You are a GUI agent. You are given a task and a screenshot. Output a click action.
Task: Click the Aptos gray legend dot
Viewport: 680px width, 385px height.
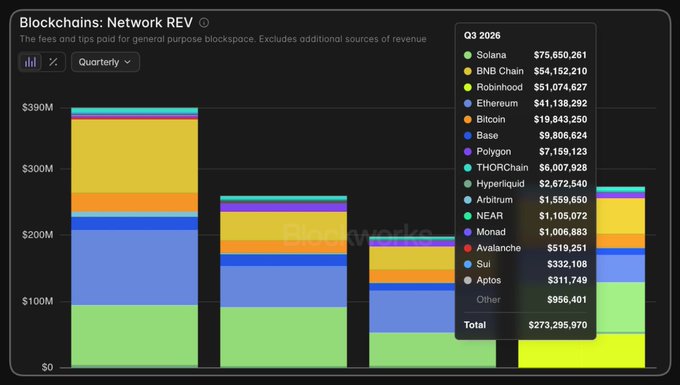(468, 280)
